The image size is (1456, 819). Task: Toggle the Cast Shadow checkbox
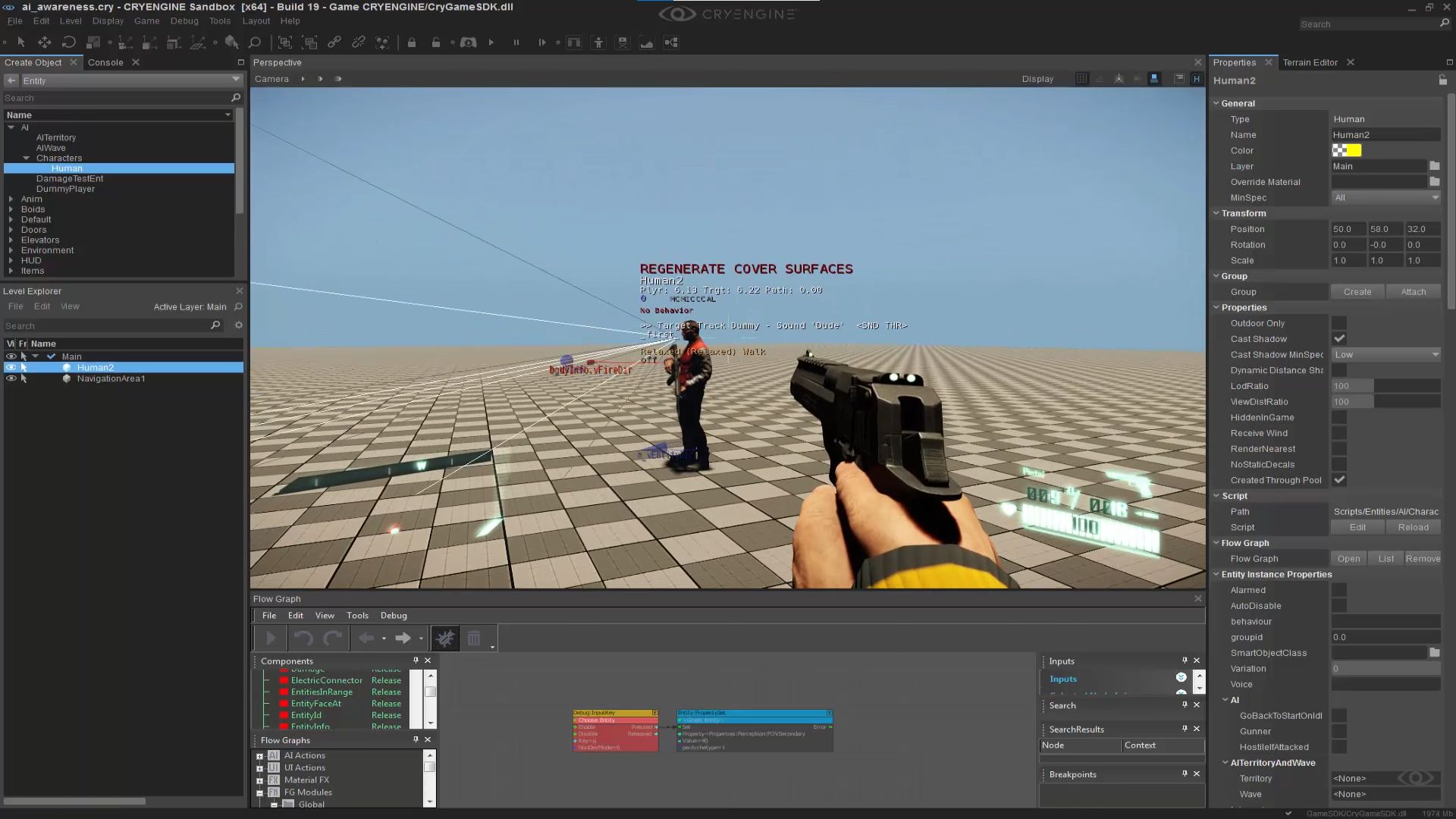[x=1339, y=339]
